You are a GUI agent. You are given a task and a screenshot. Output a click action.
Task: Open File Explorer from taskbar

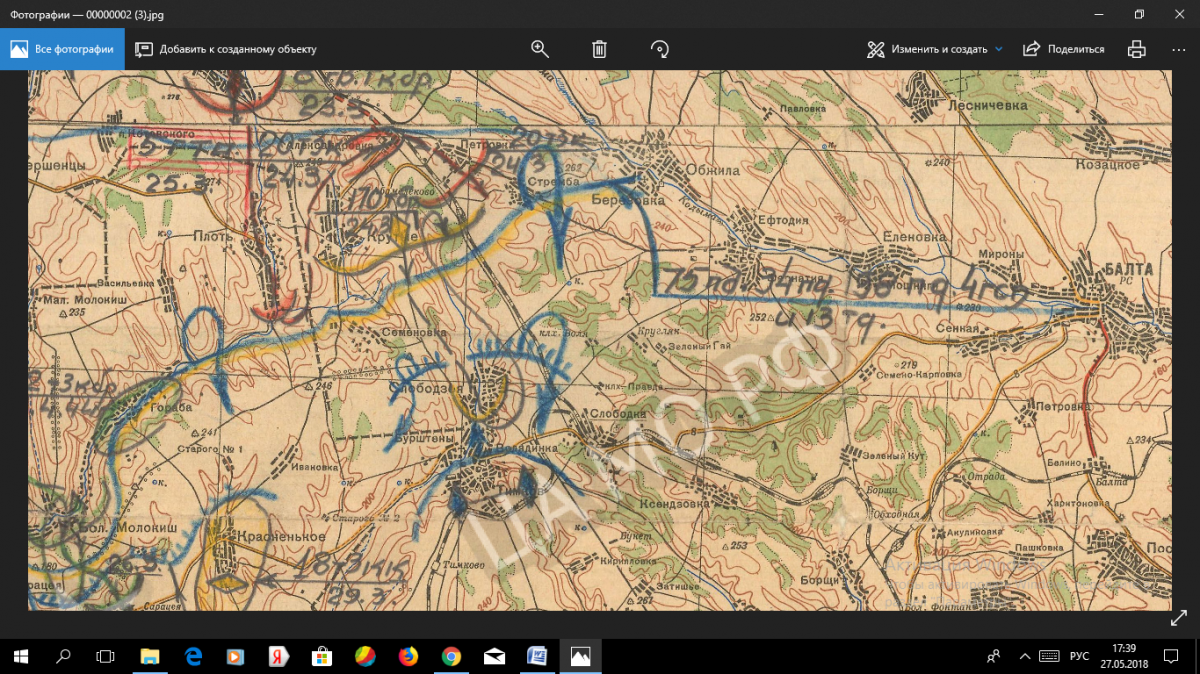(x=149, y=657)
